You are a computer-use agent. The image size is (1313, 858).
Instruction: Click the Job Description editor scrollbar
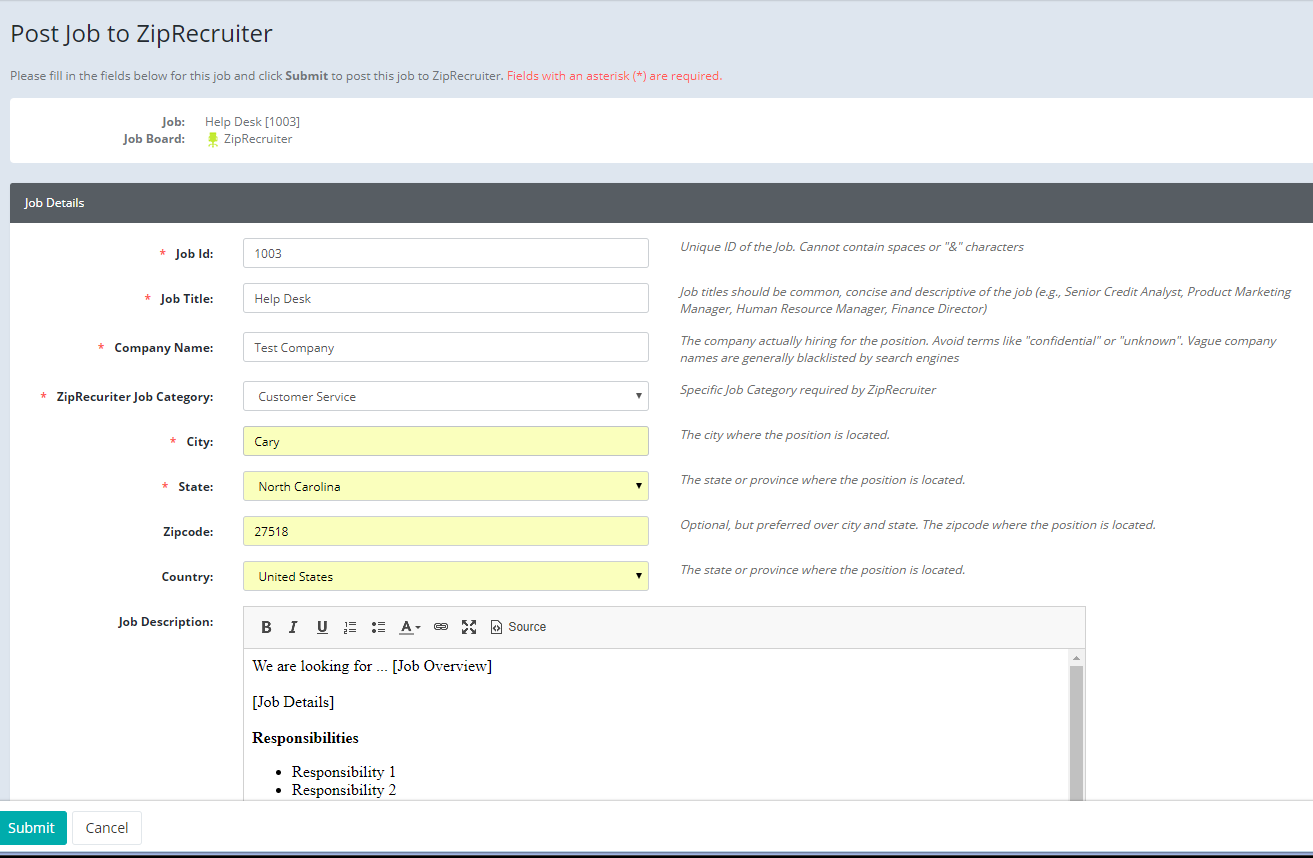pos(1076,730)
